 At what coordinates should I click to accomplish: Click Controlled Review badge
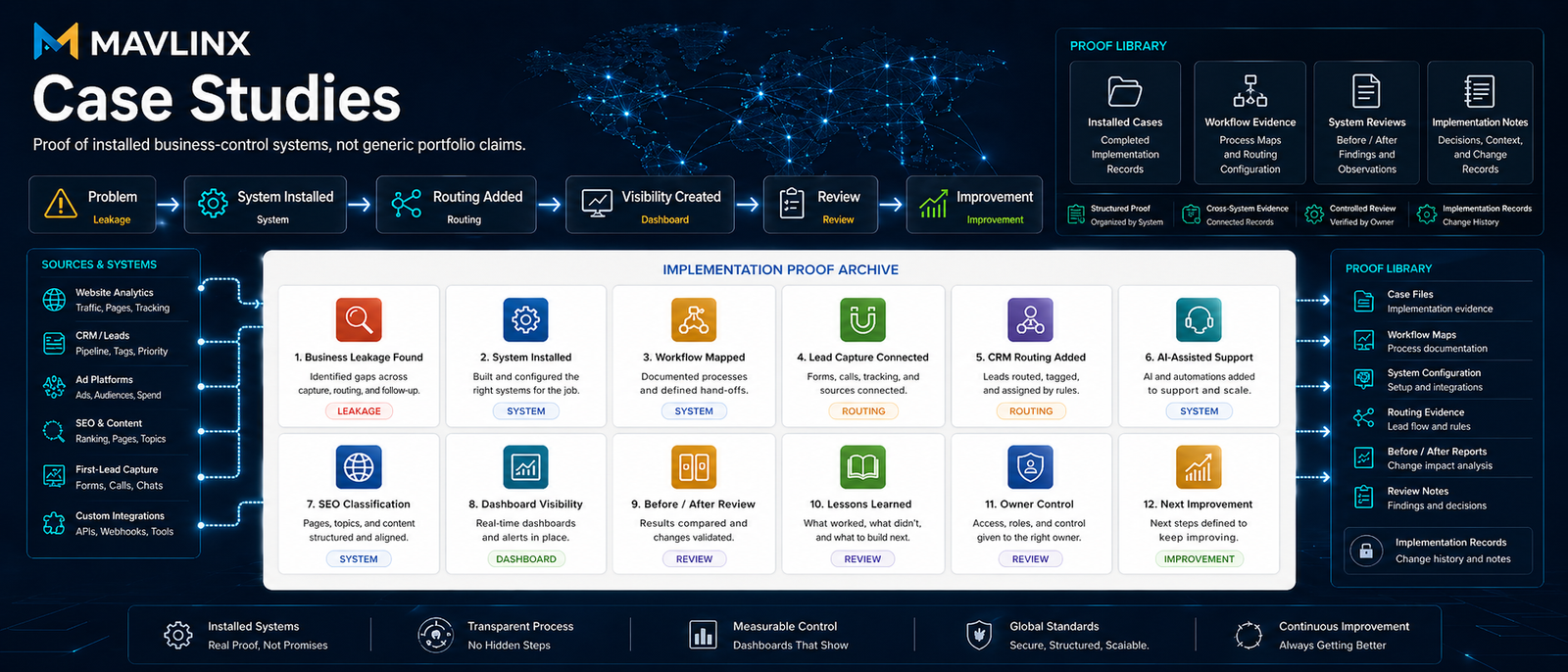point(1350,215)
